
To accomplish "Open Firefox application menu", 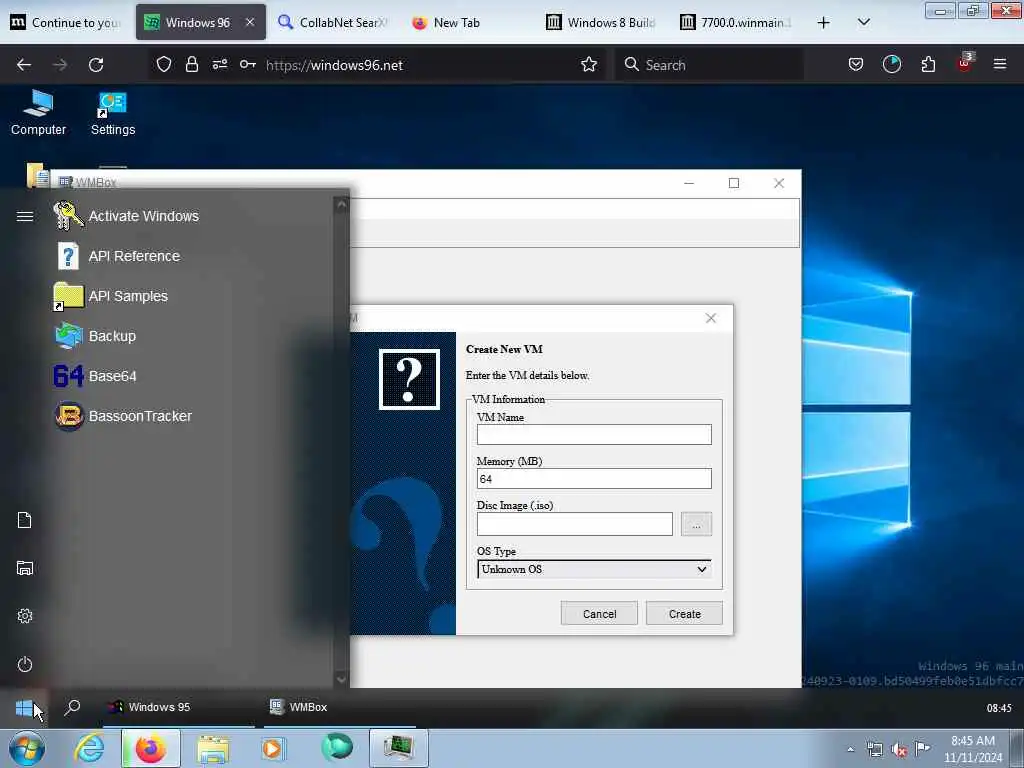I will pos(1000,64).
